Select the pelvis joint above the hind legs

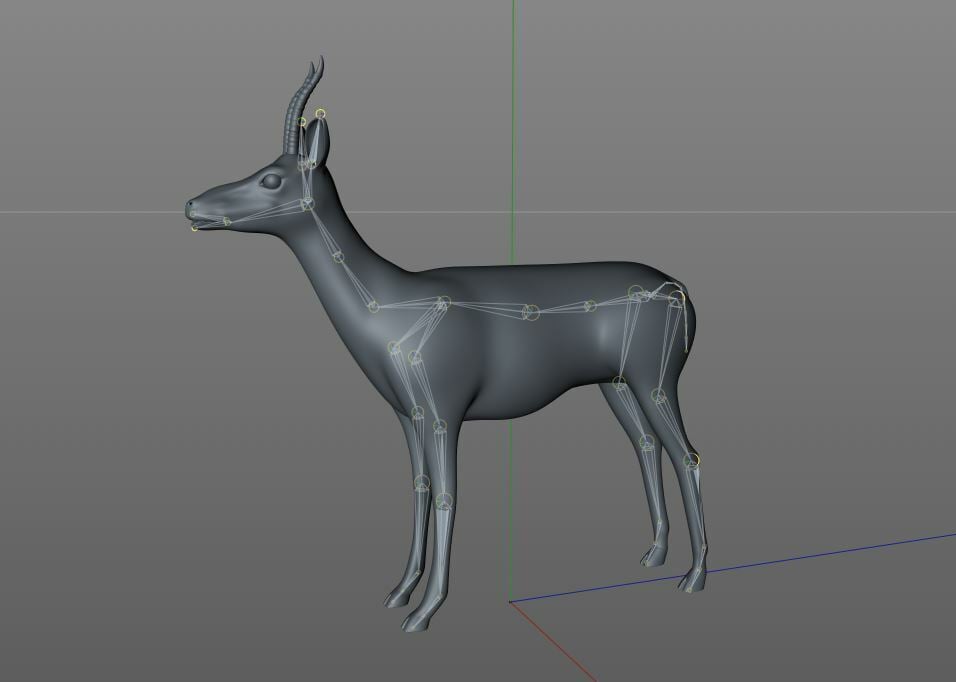(x=636, y=294)
